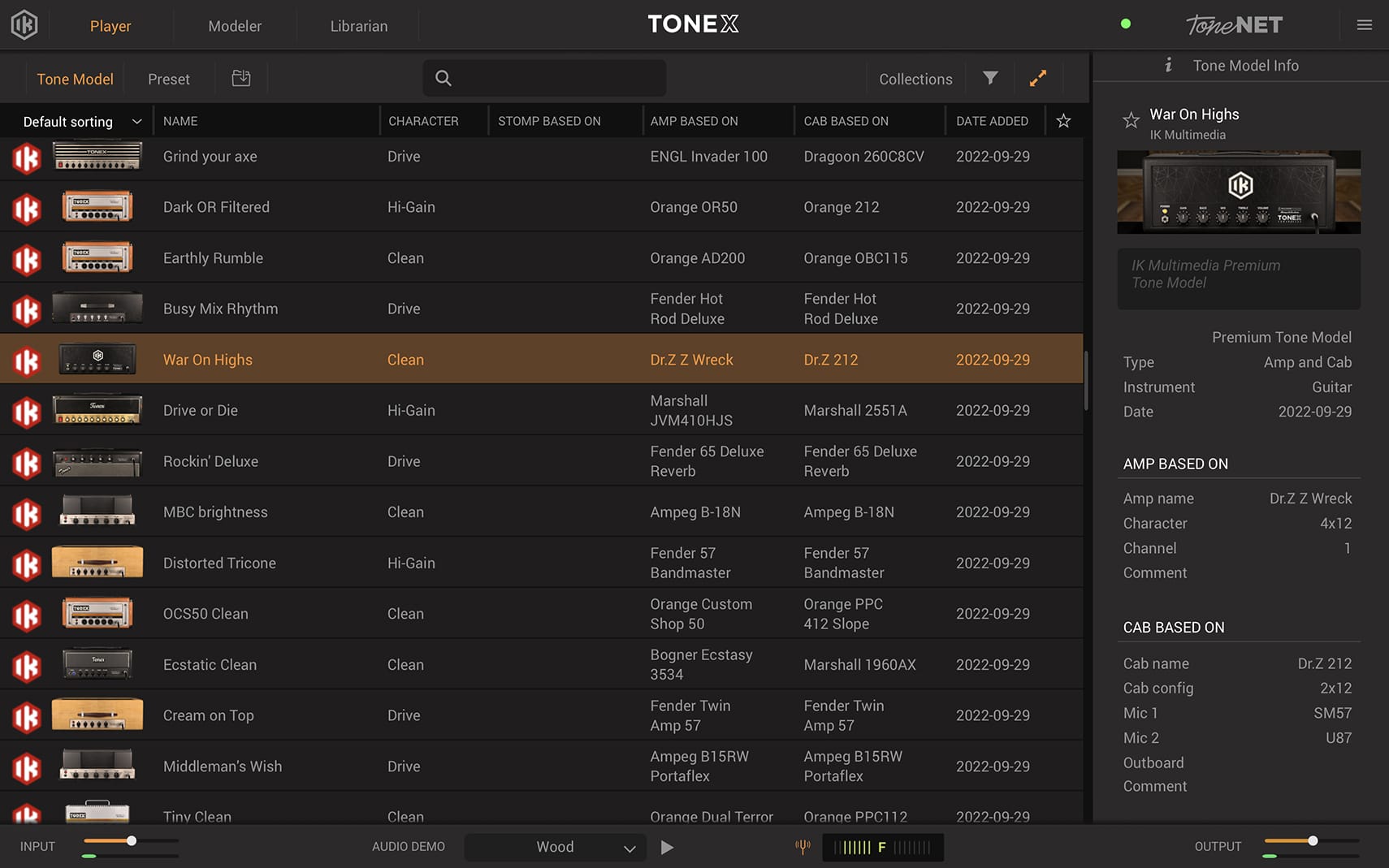Click IK badge on Earthly Rumble row

(x=26, y=260)
